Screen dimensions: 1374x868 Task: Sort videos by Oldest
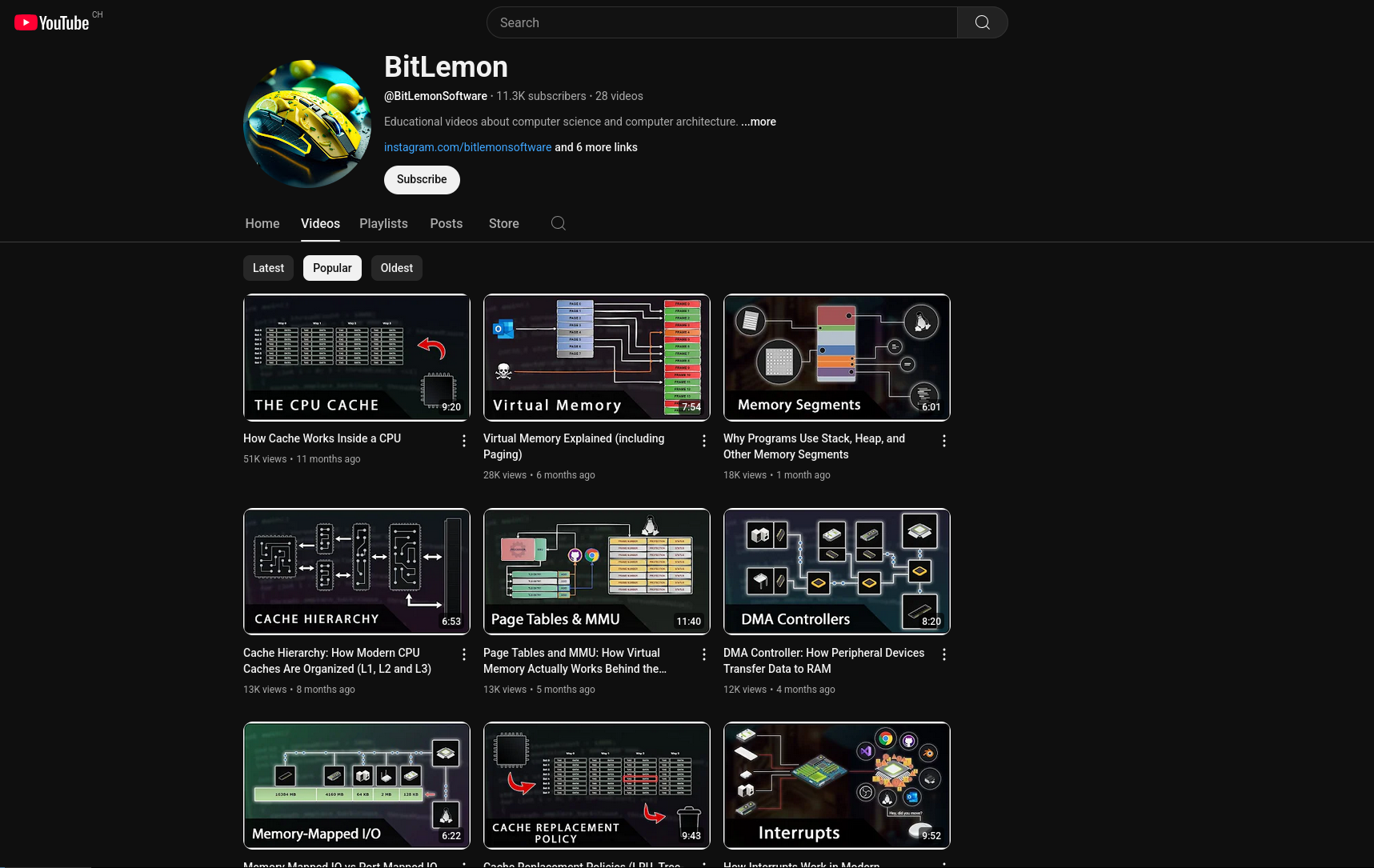tap(396, 268)
